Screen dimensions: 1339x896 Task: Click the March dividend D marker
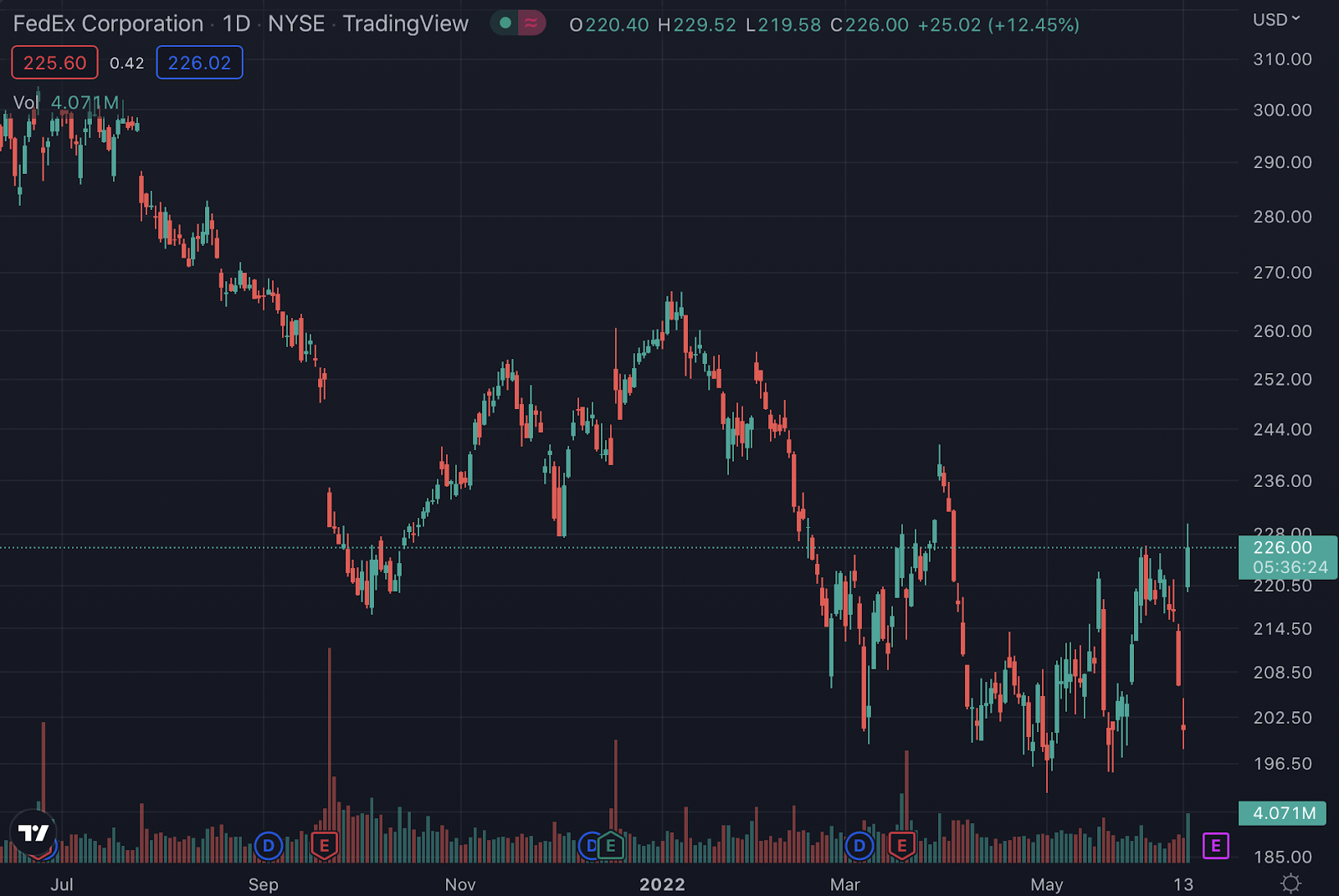859,846
